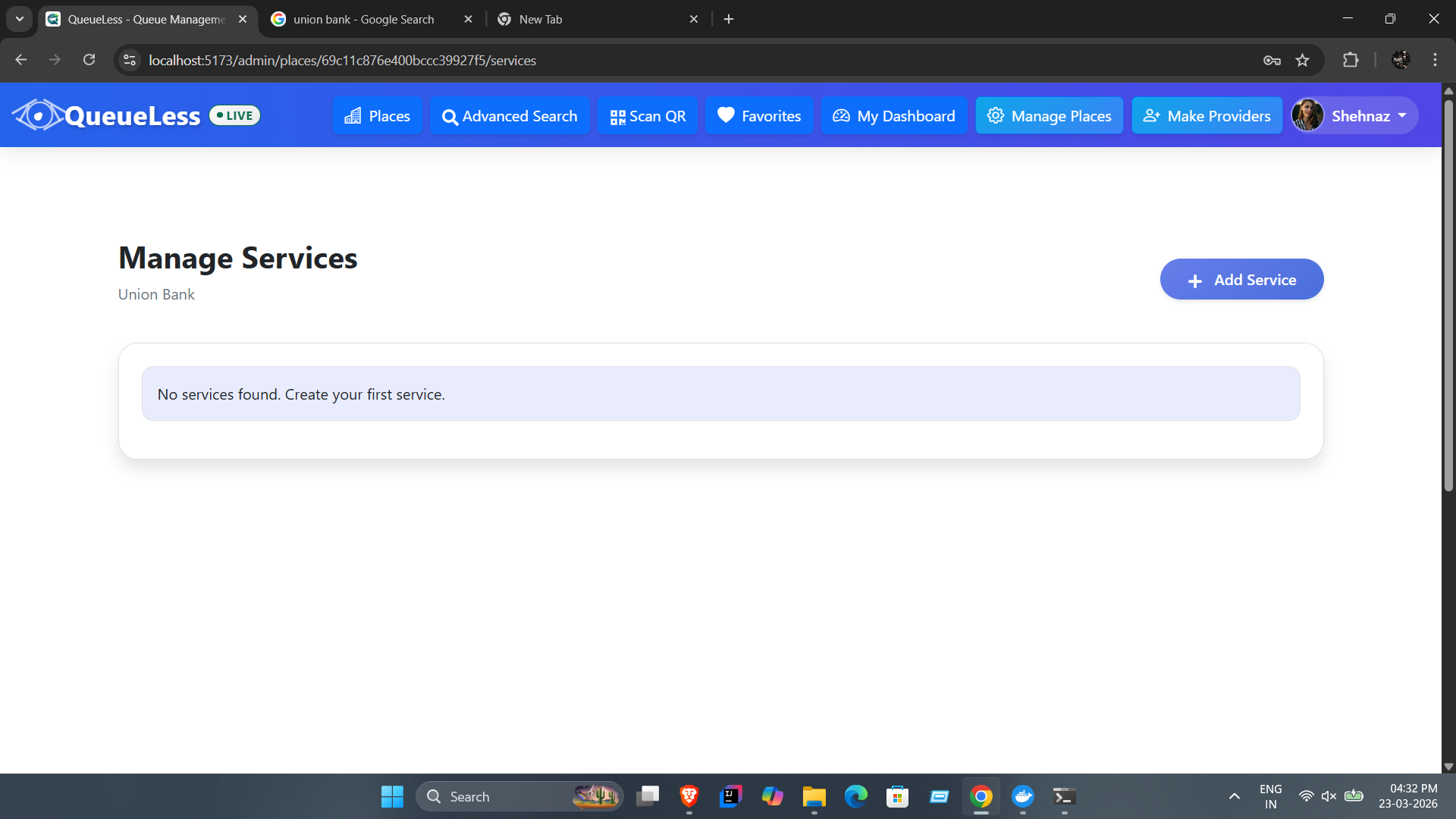Screen dimensions: 1456x819
Task: Click the QueueLess brand name
Action: click(133, 116)
